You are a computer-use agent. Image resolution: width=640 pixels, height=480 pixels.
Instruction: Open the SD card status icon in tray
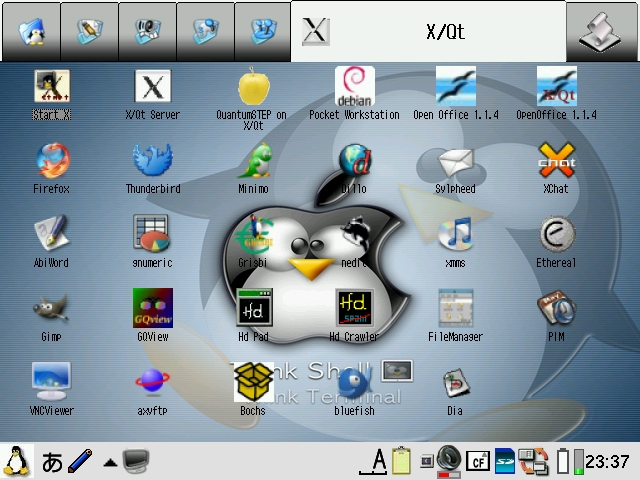click(x=505, y=461)
